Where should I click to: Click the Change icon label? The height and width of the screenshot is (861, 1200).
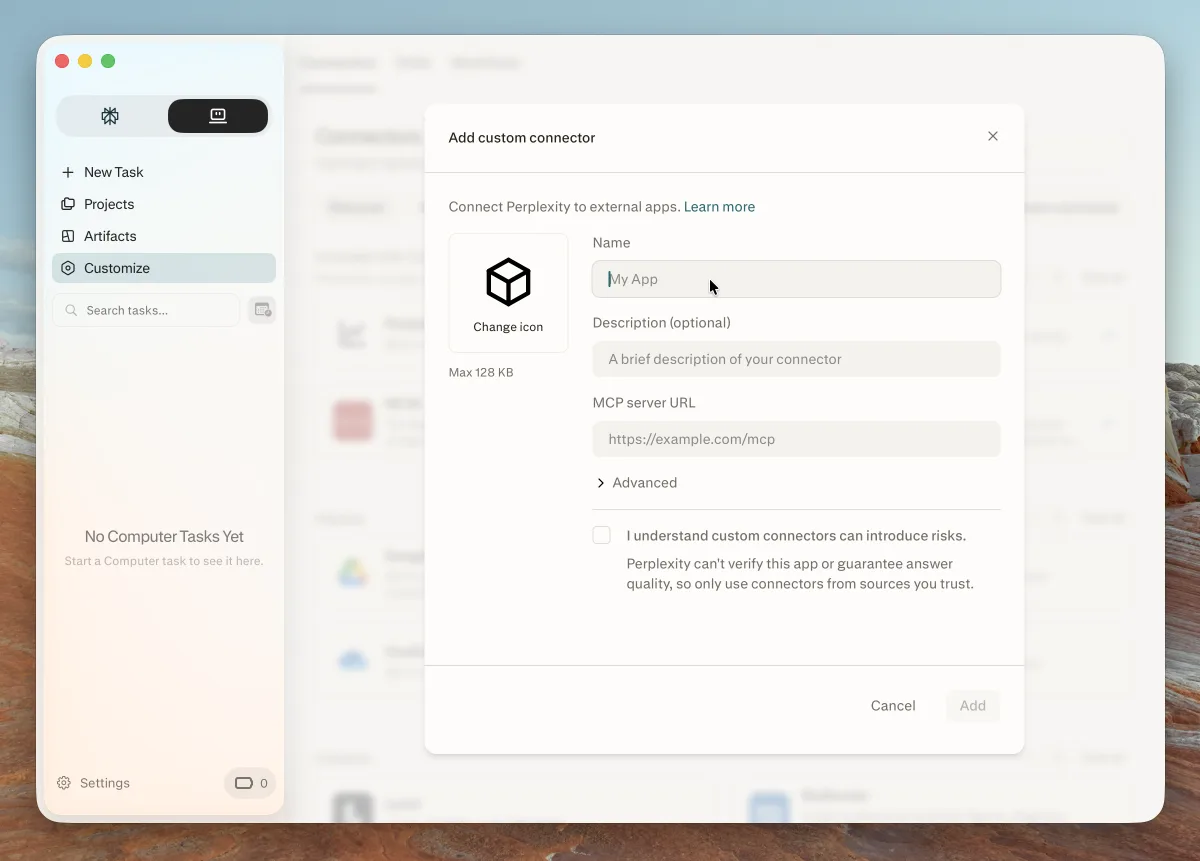tap(508, 327)
